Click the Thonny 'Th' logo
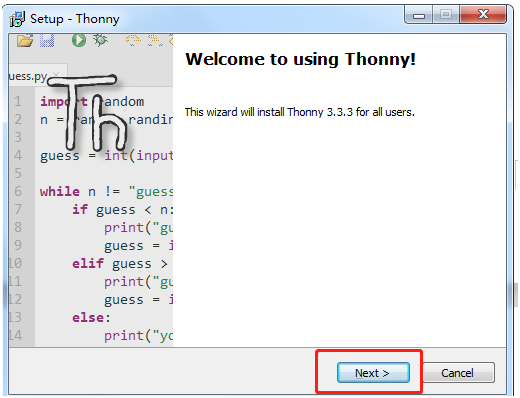 pos(88,112)
